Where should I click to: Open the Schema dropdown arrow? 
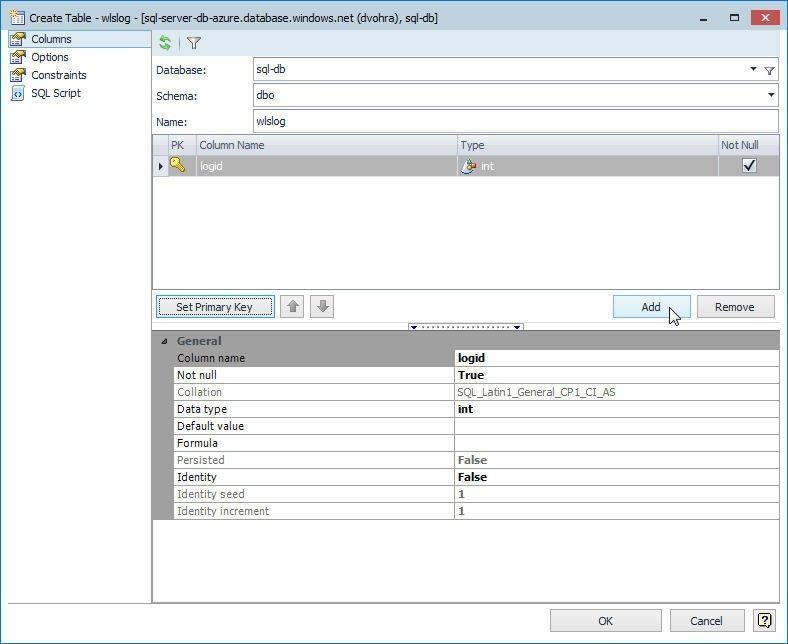pyautogui.click(x=771, y=95)
